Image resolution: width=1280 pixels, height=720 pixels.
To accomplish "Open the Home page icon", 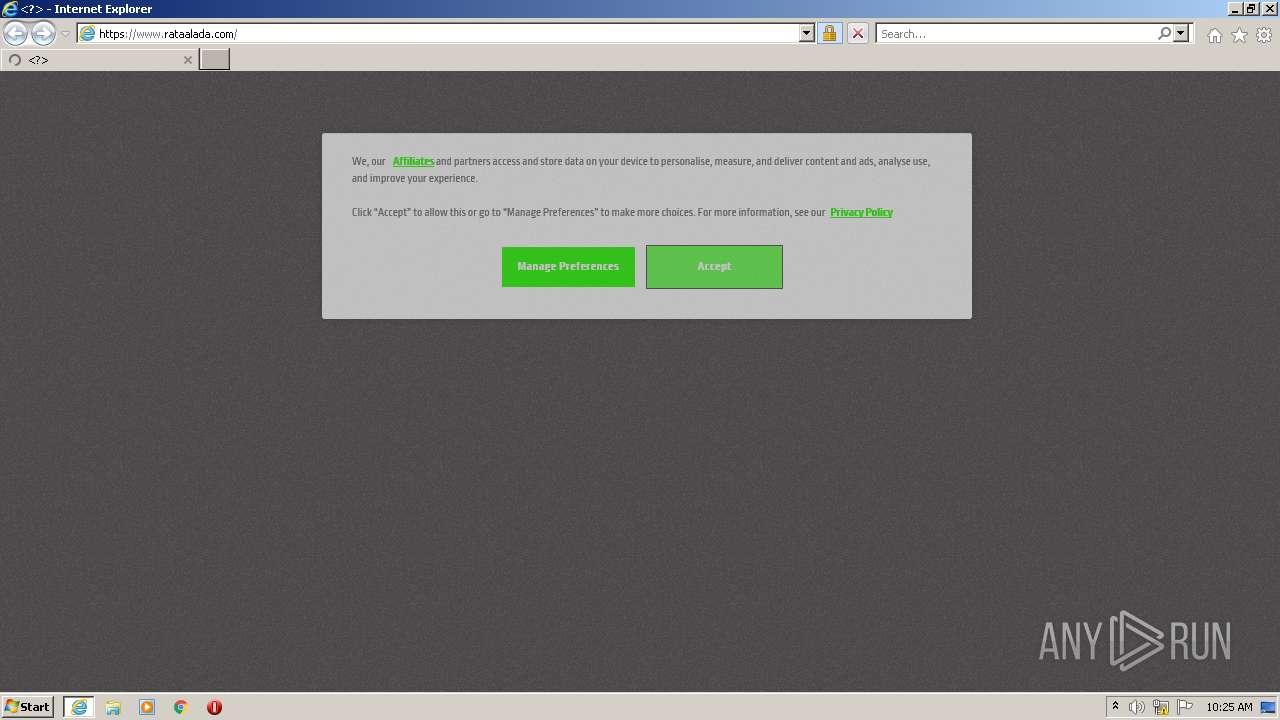I will (1214, 35).
